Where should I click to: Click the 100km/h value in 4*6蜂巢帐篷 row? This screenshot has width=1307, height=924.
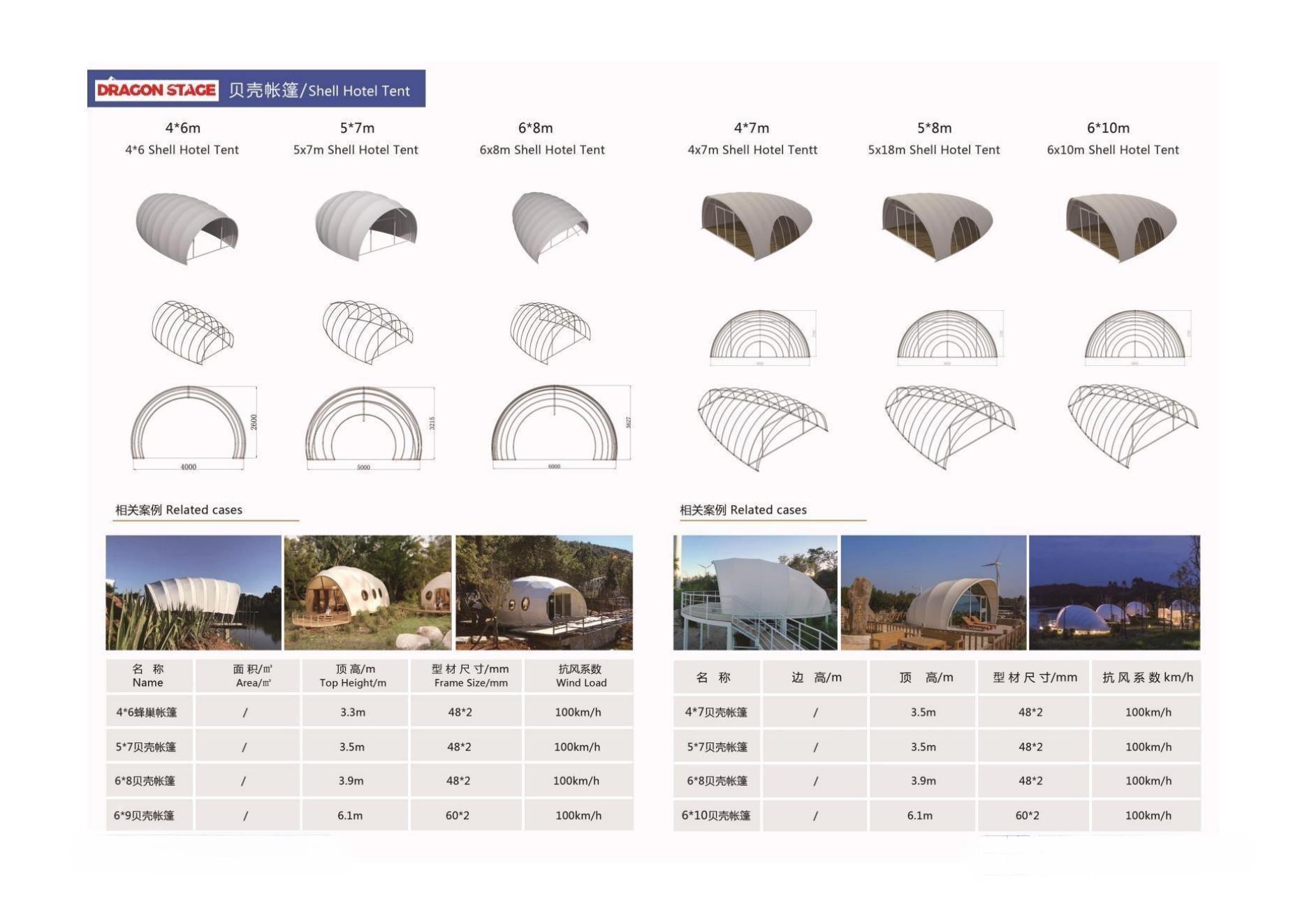[578, 712]
